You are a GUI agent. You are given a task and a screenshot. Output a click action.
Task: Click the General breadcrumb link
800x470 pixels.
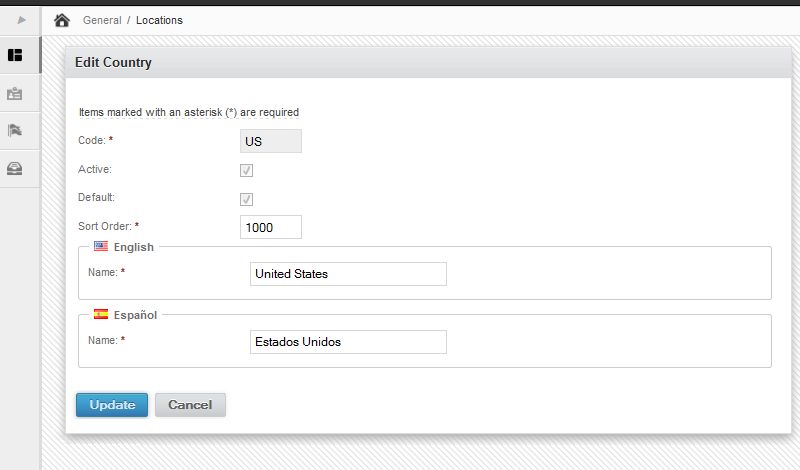(x=102, y=20)
